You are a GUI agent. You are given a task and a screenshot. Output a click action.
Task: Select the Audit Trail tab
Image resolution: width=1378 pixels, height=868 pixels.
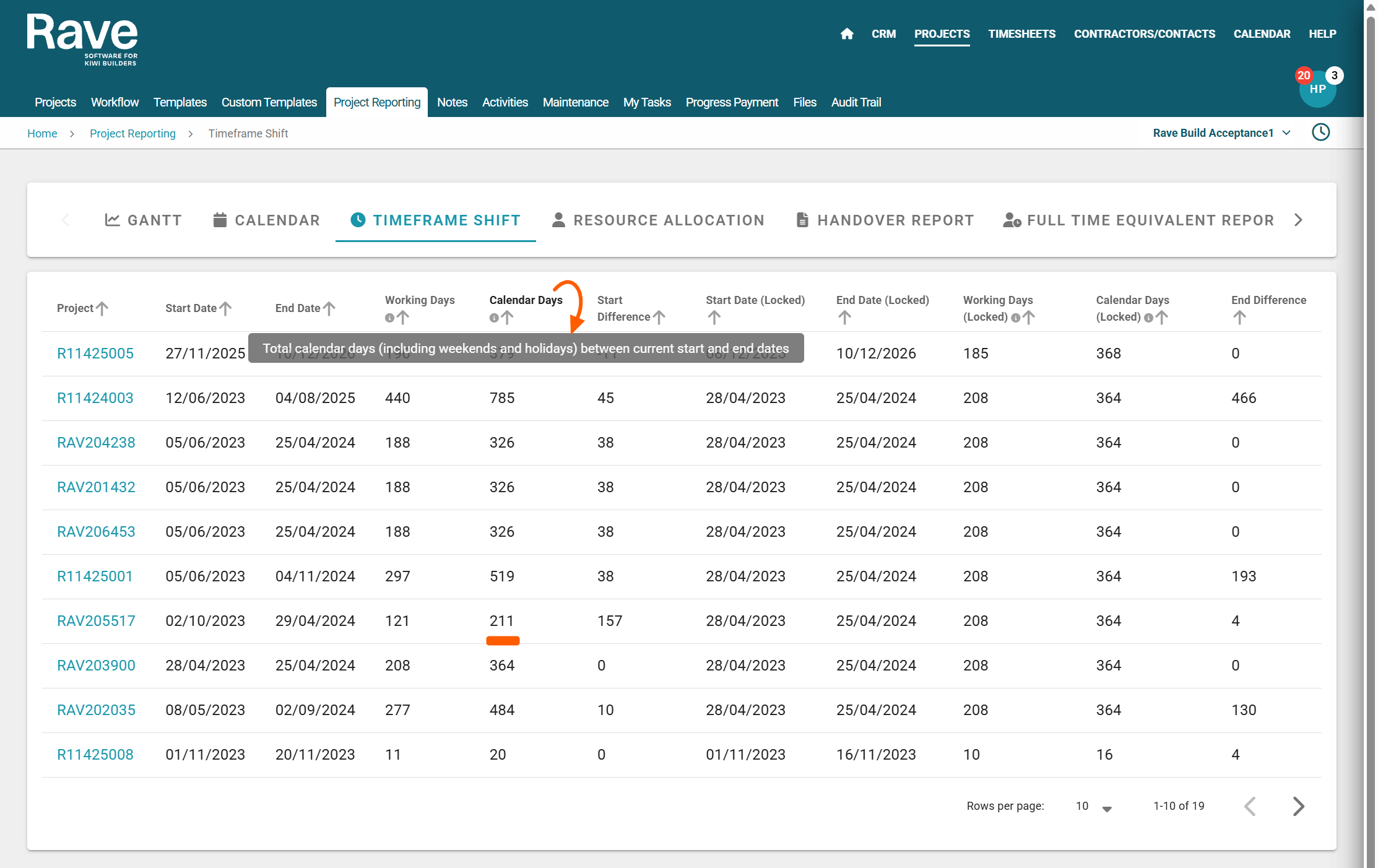(856, 103)
